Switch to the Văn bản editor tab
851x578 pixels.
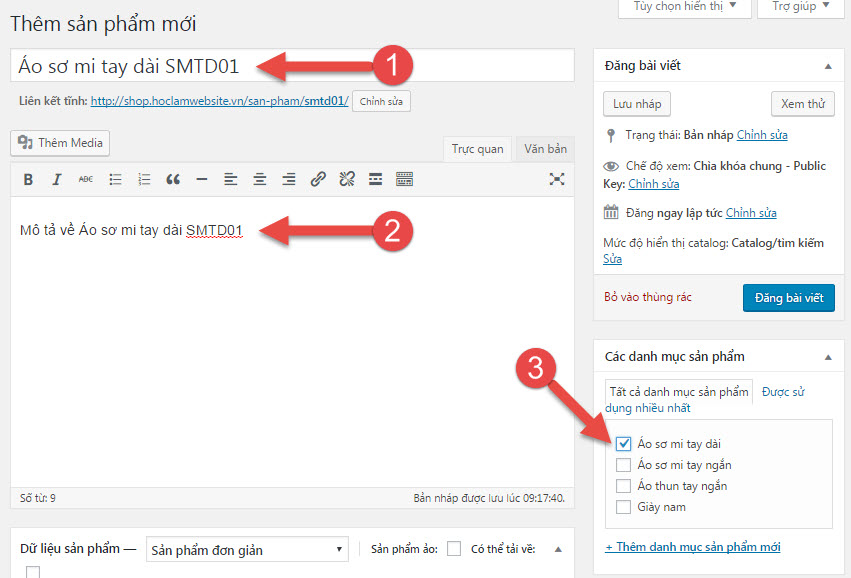pyautogui.click(x=545, y=149)
